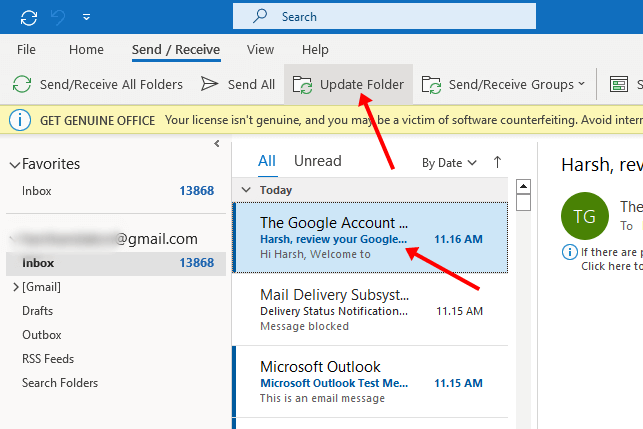This screenshot has height=429, width=643.
Task: Open the File menu
Action: (x=27, y=50)
